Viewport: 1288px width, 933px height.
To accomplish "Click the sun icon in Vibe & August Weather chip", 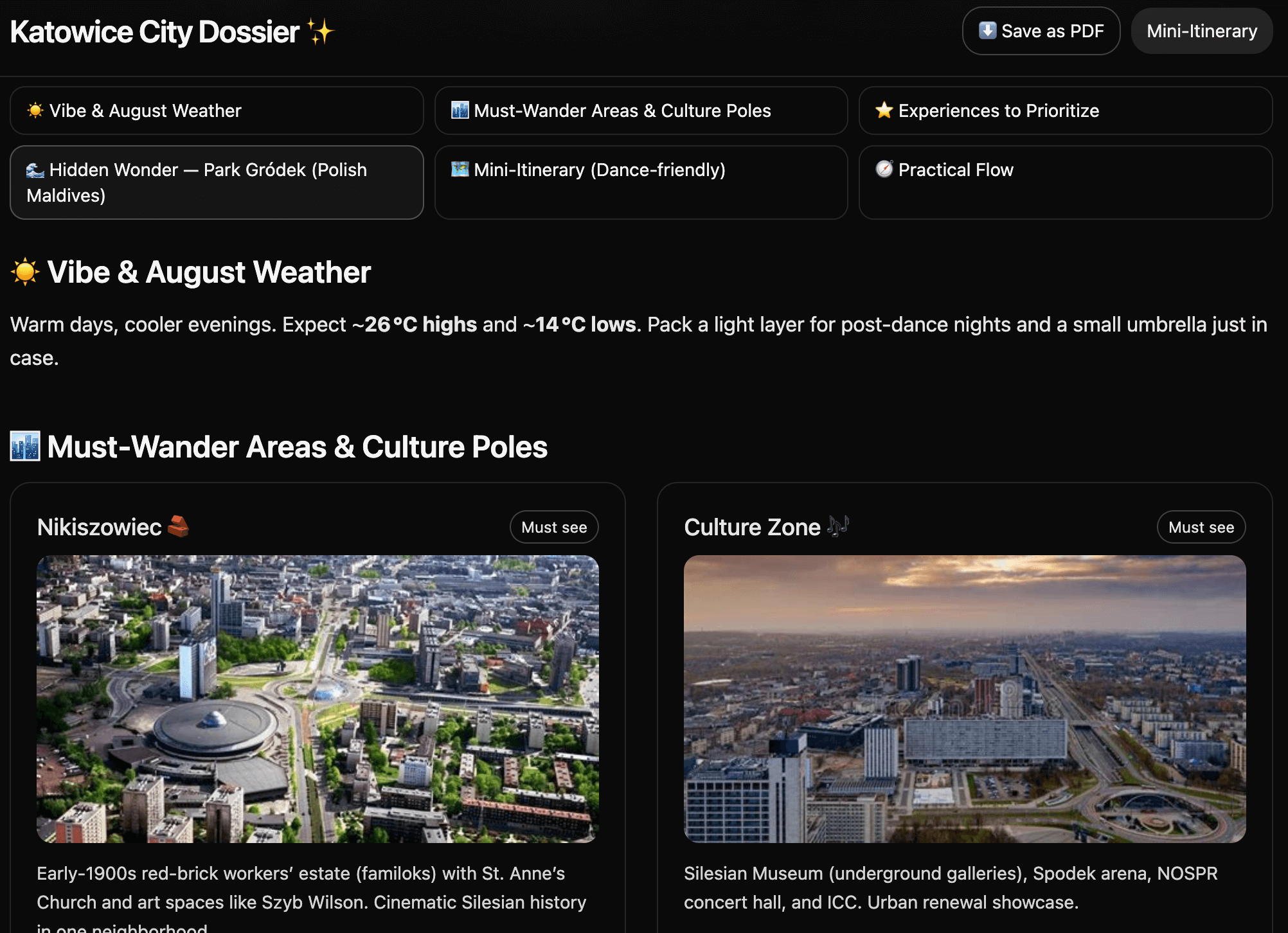I will [35, 111].
